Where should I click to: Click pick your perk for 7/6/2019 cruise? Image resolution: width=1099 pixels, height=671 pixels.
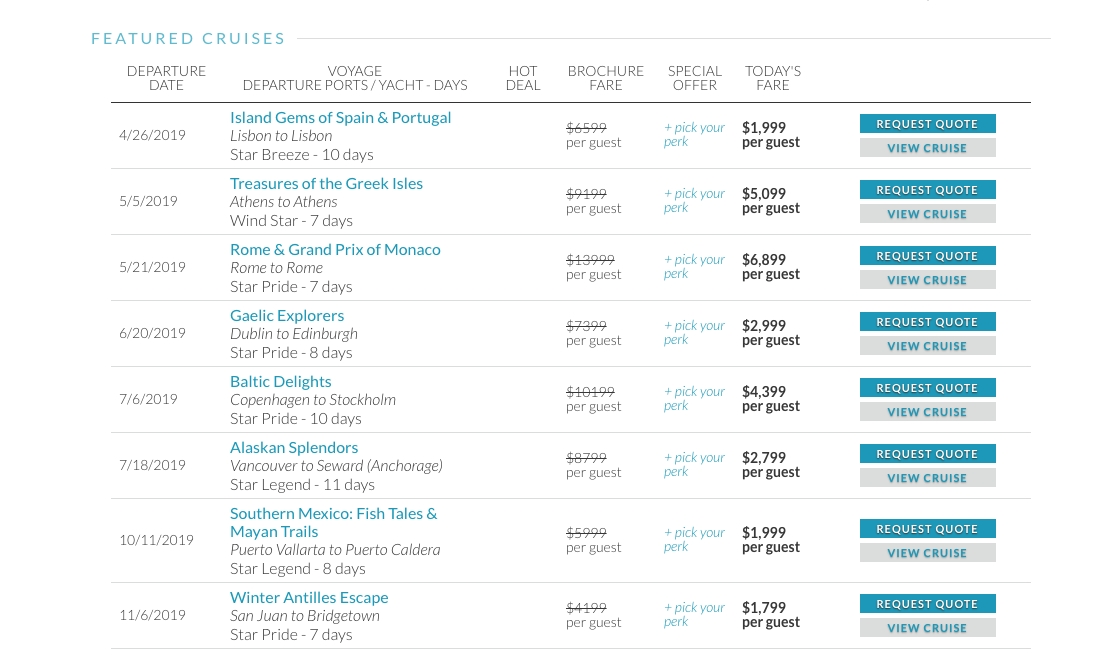(x=694, y=398)
